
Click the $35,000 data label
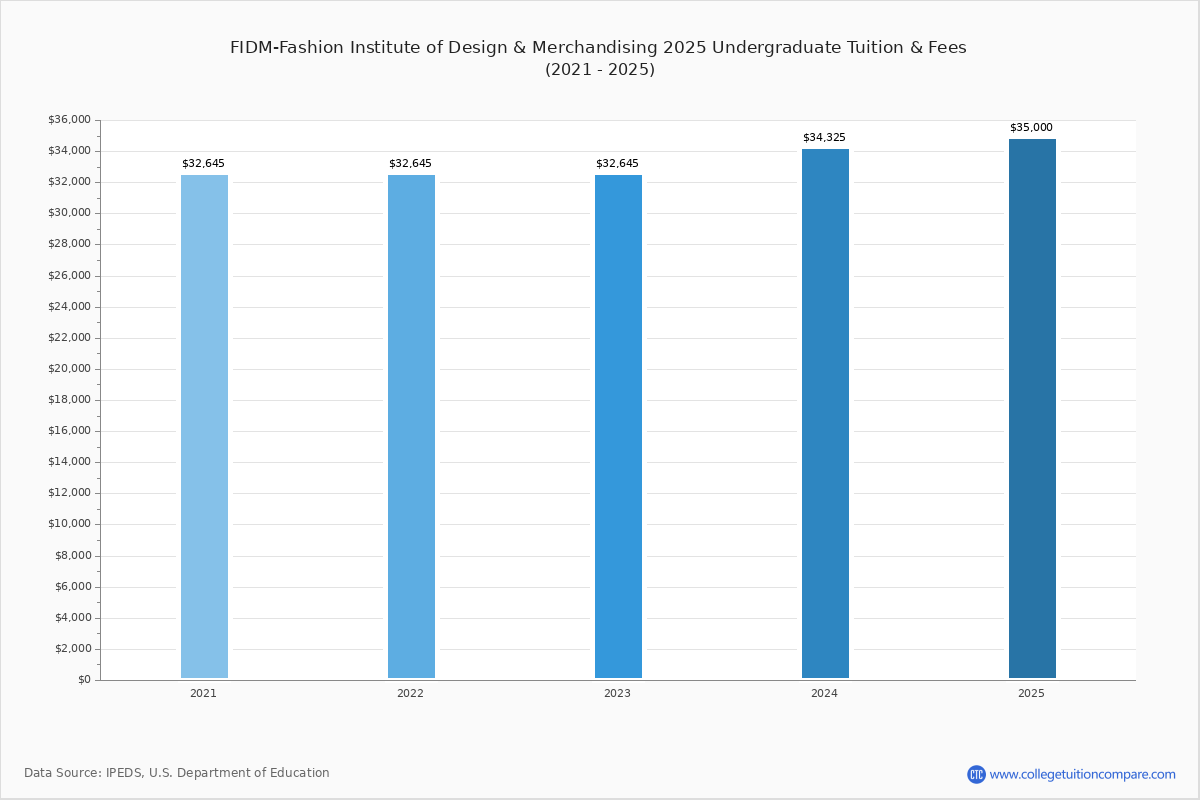coord(1031,127)
